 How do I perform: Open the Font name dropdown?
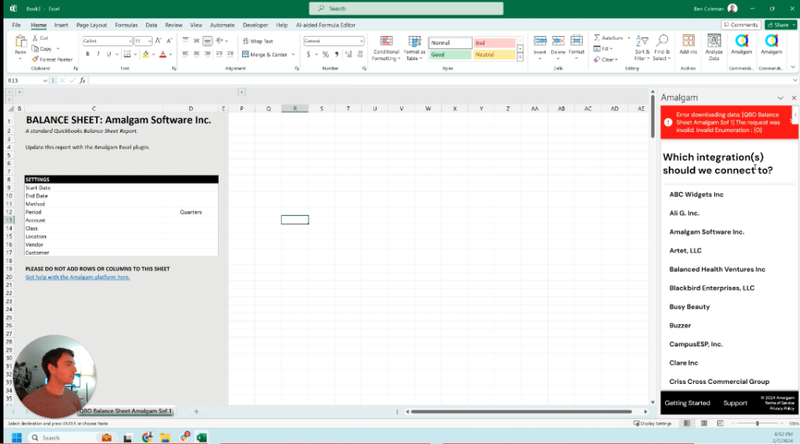pyautogui.click(x=130, y=41)
